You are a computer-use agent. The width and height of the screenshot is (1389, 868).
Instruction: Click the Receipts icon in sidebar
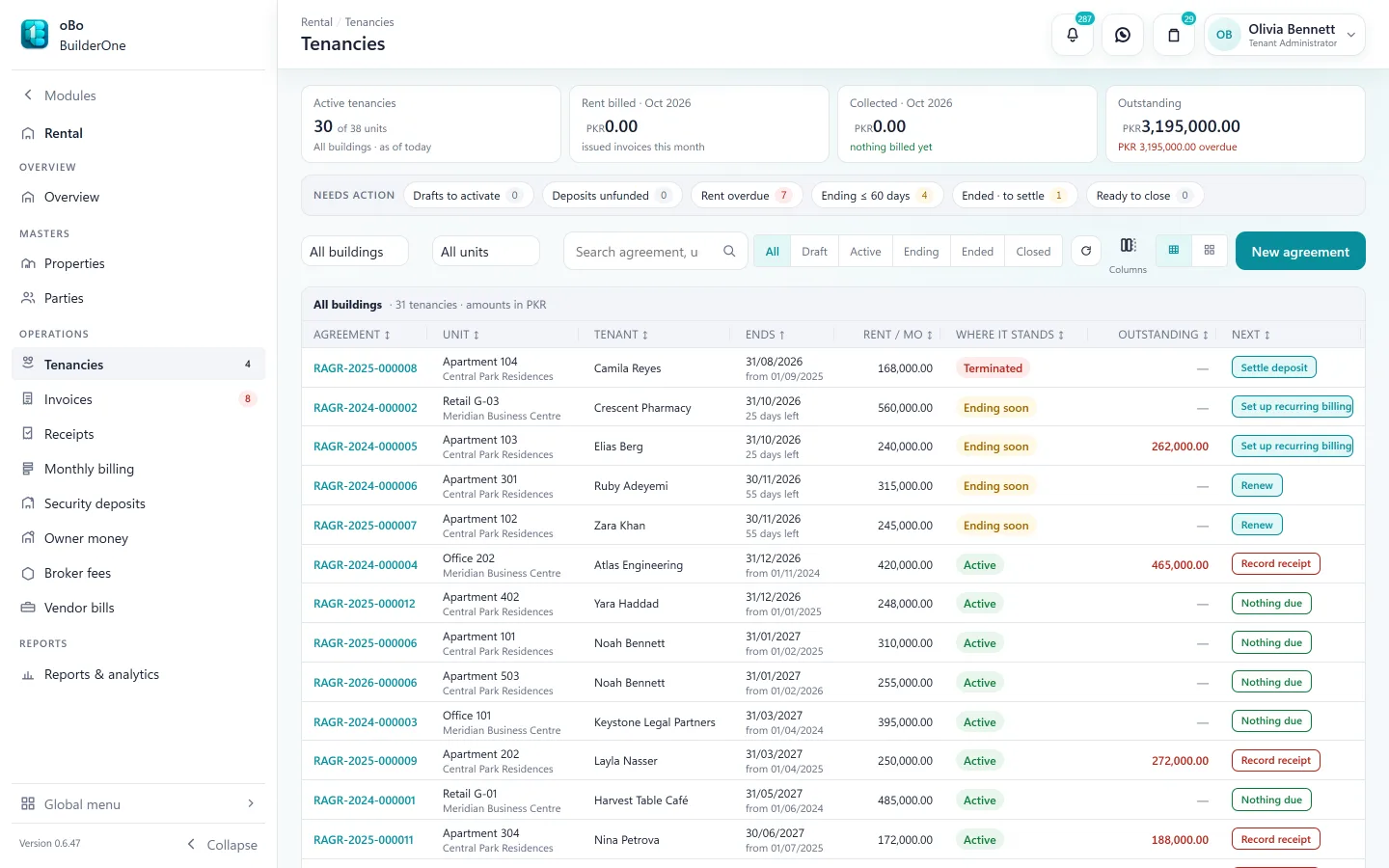[28, 434]
